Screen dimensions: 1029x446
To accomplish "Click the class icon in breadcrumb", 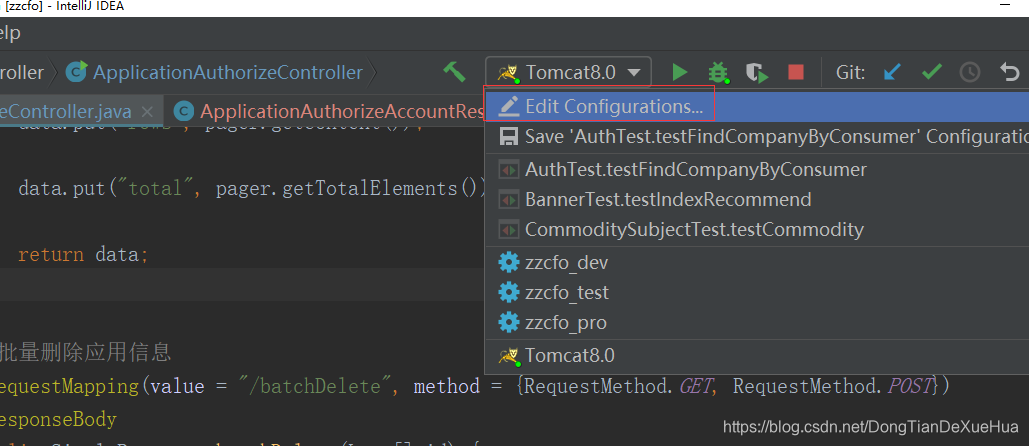I will (77, 71).
